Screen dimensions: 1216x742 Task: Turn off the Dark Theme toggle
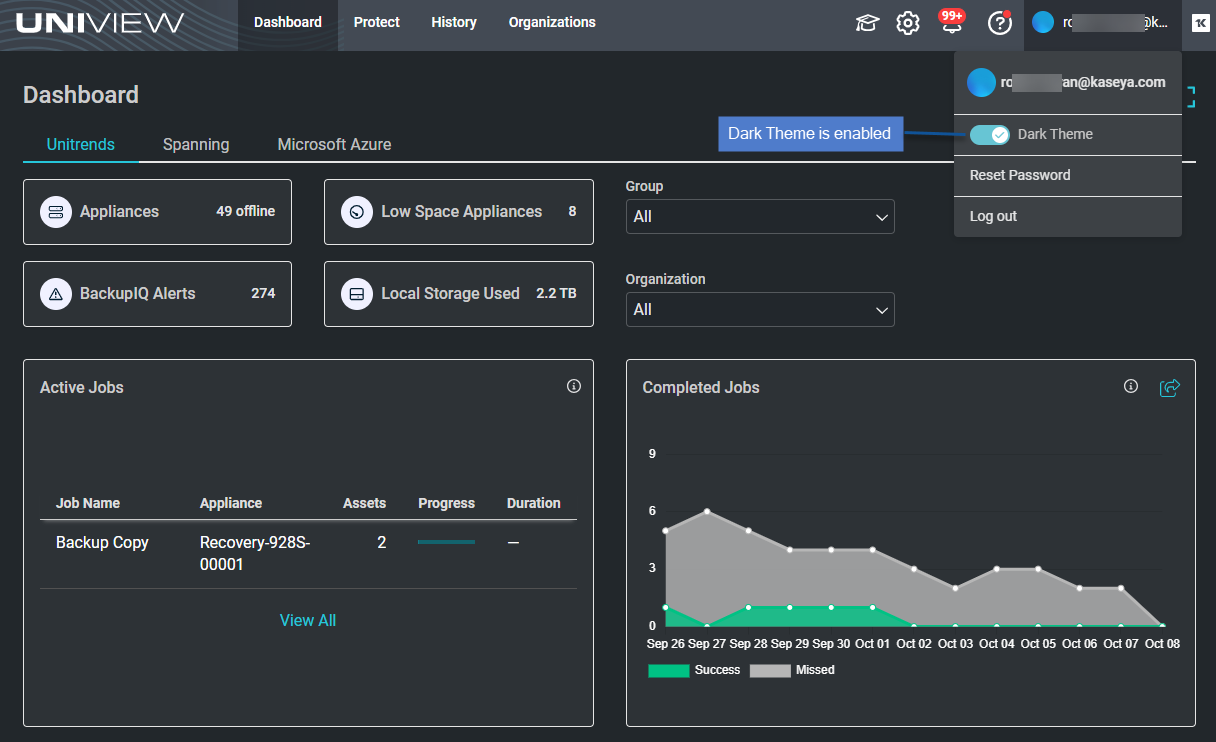pos(990,135)
